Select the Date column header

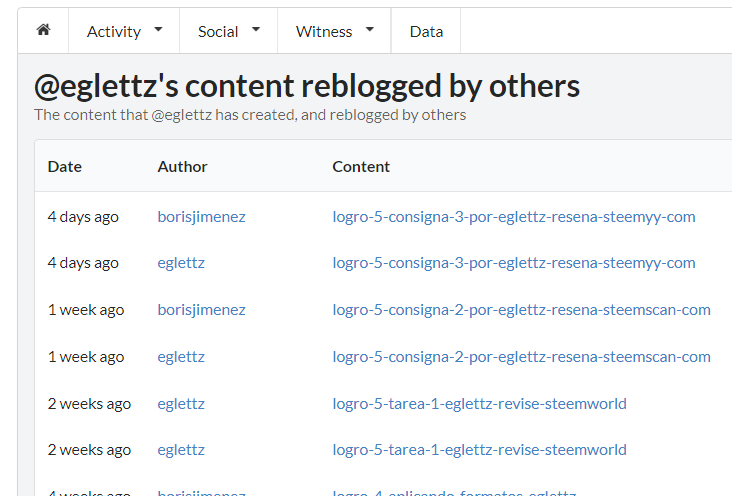pos(64,167)
